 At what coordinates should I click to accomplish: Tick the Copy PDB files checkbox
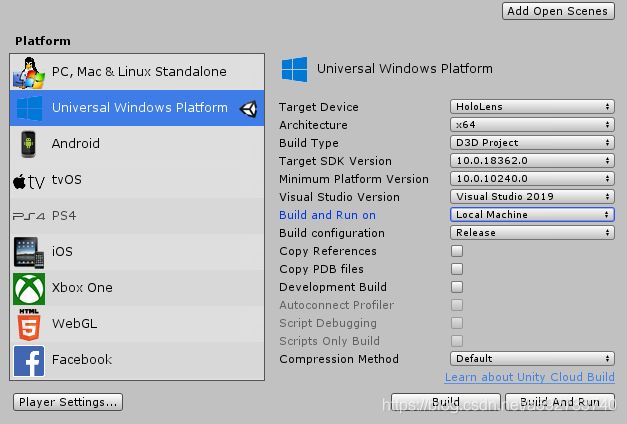click(x=457, y=269)
